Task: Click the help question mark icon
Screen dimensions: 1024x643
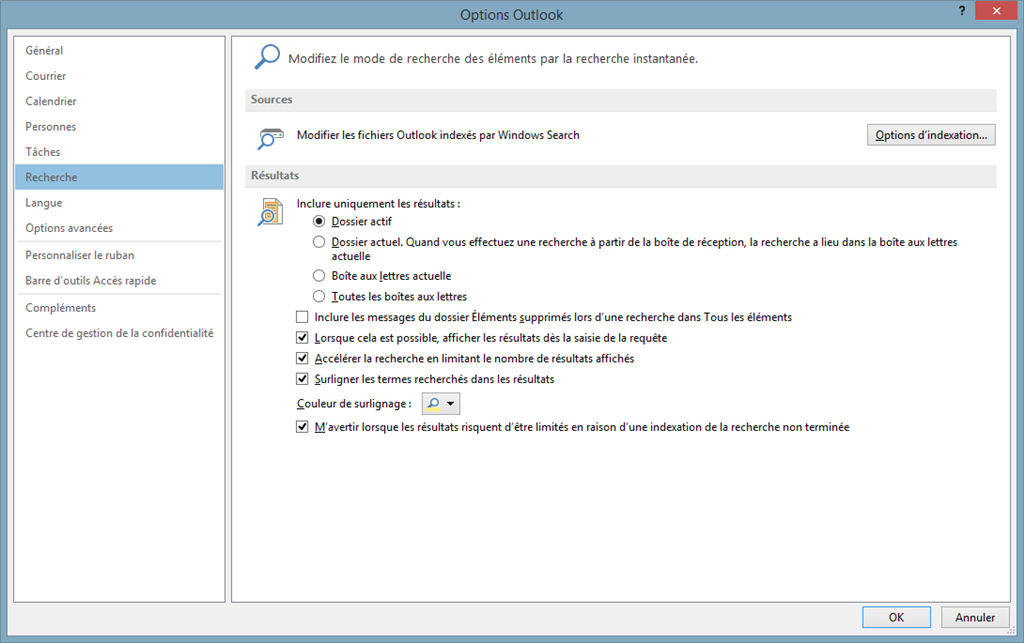Action: pos(961,10)
